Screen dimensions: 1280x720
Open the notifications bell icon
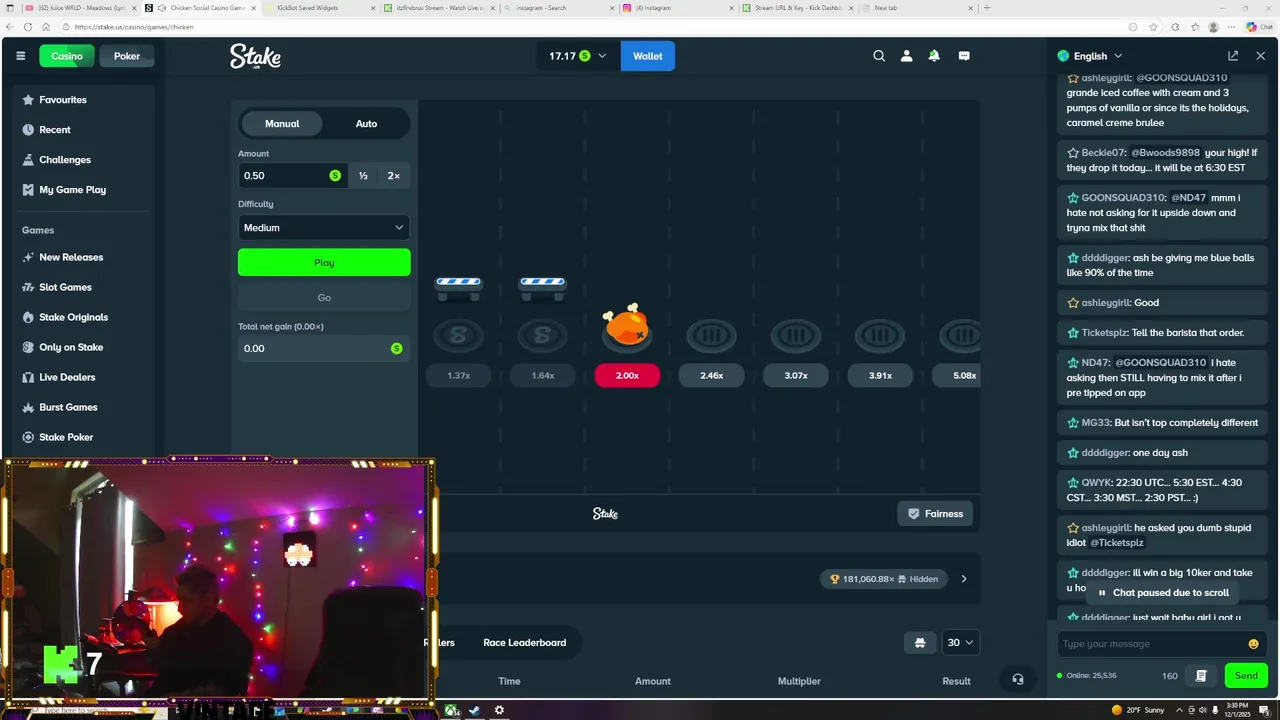[934, 56]
